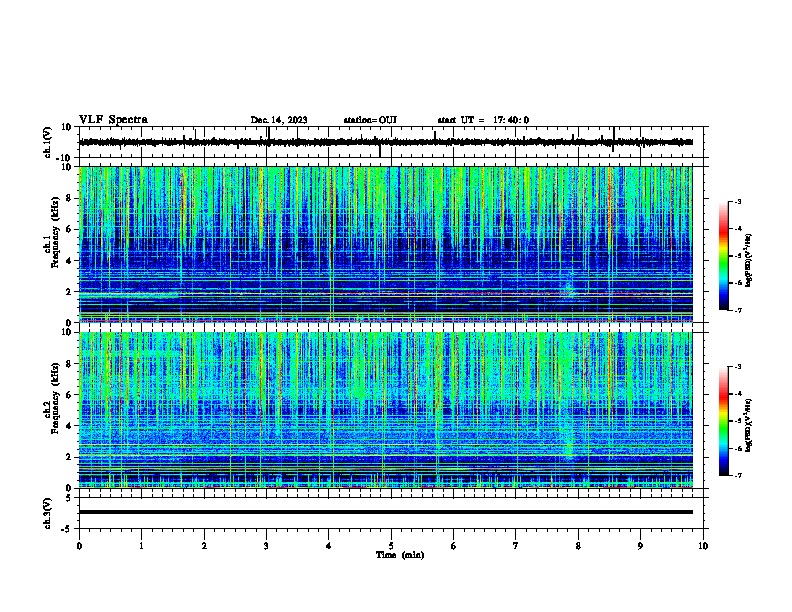Click time axis tick label "2"
The width and height of the screenshot is (792, 612).
(204, 546)
